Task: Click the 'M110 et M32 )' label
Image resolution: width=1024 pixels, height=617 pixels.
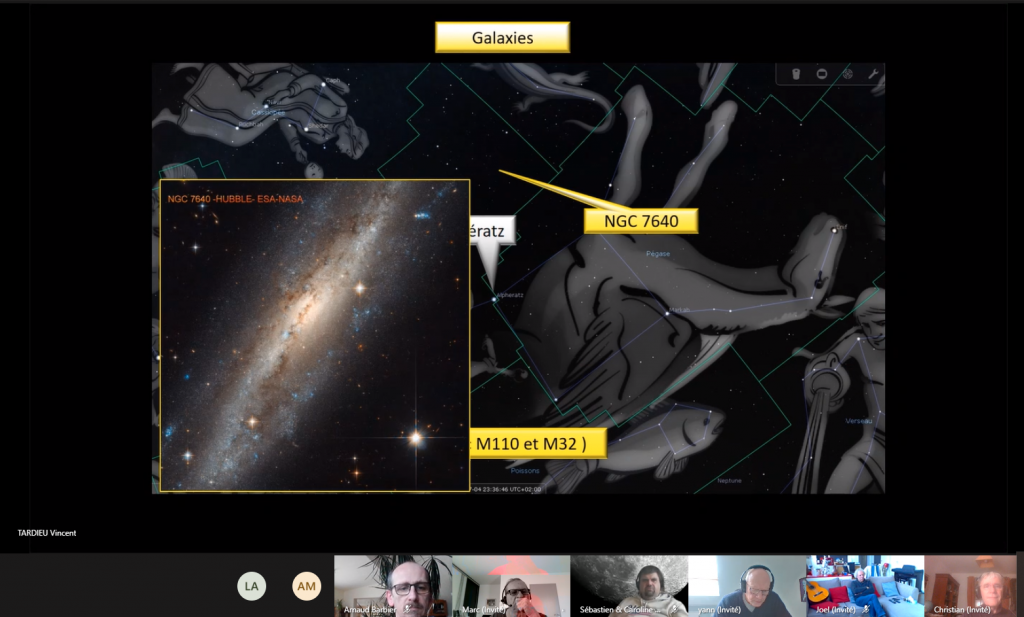Action: coord(538,443)
